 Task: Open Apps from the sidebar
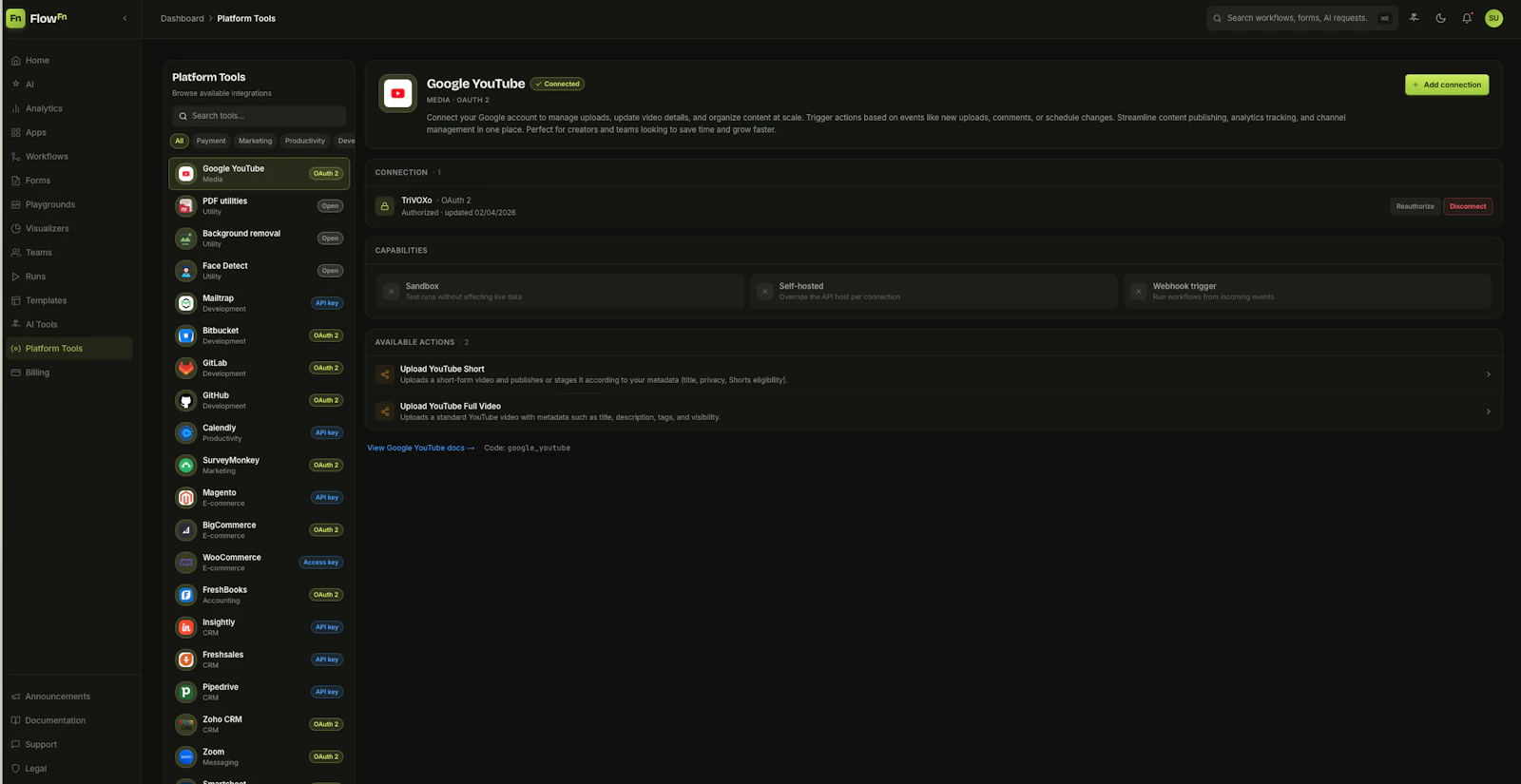[68, 132]
